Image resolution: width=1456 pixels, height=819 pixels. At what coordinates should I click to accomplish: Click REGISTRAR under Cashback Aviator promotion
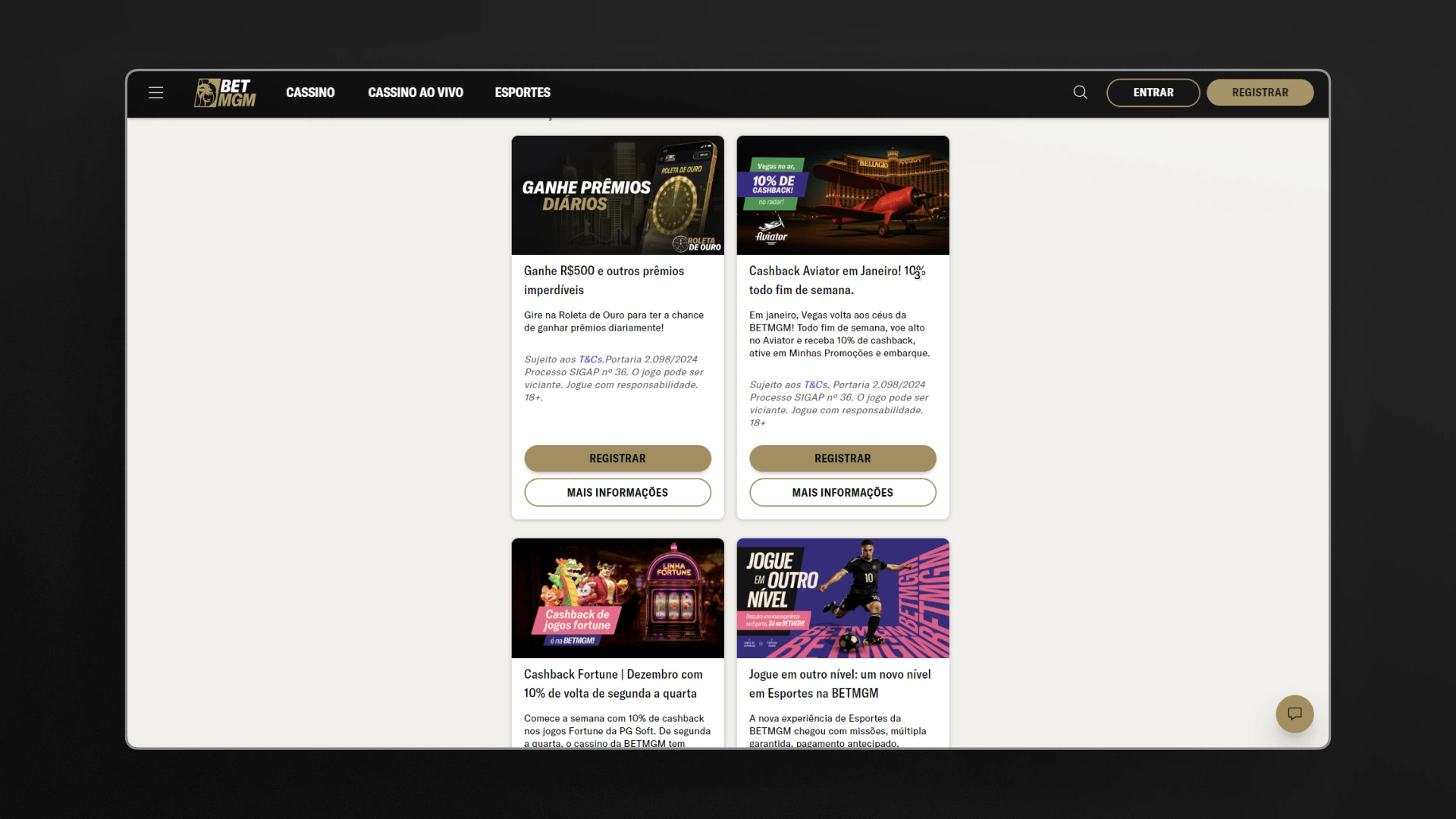point(843,458)
